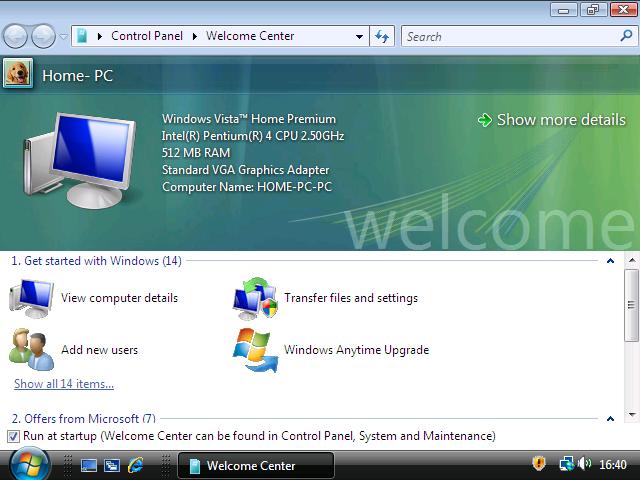Click the network connection tray icon

coord(567,464)
